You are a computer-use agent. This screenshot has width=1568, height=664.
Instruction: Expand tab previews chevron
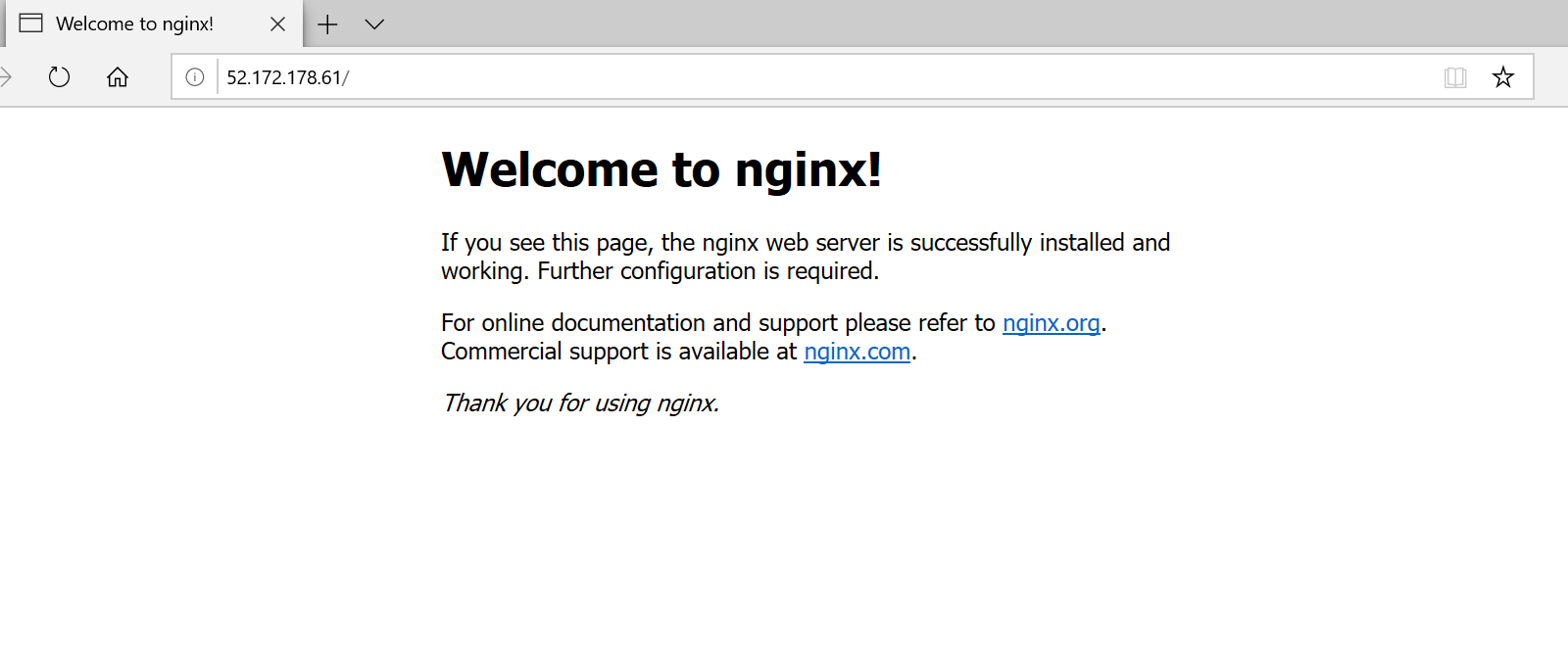click(x=374, y=24)
